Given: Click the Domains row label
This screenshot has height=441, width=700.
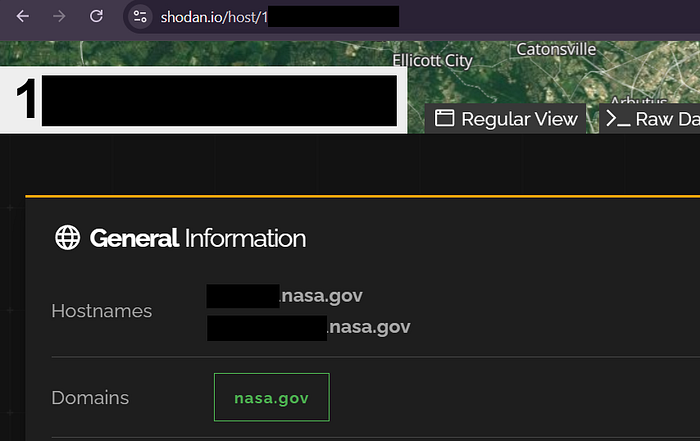Looking at the screenshot, I should (90, 397).
